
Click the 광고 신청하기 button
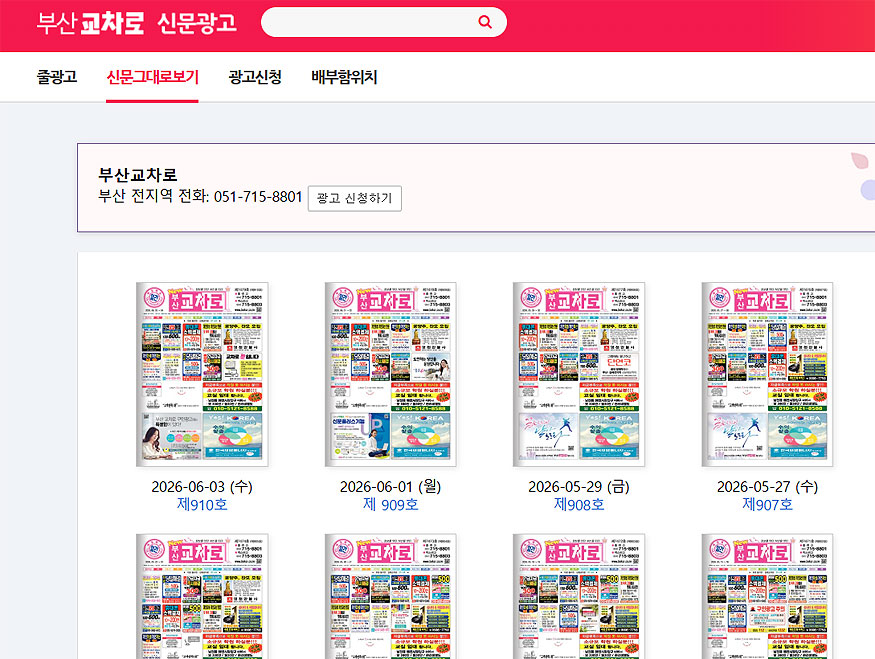pyautogui.click(x=355, y=198)
